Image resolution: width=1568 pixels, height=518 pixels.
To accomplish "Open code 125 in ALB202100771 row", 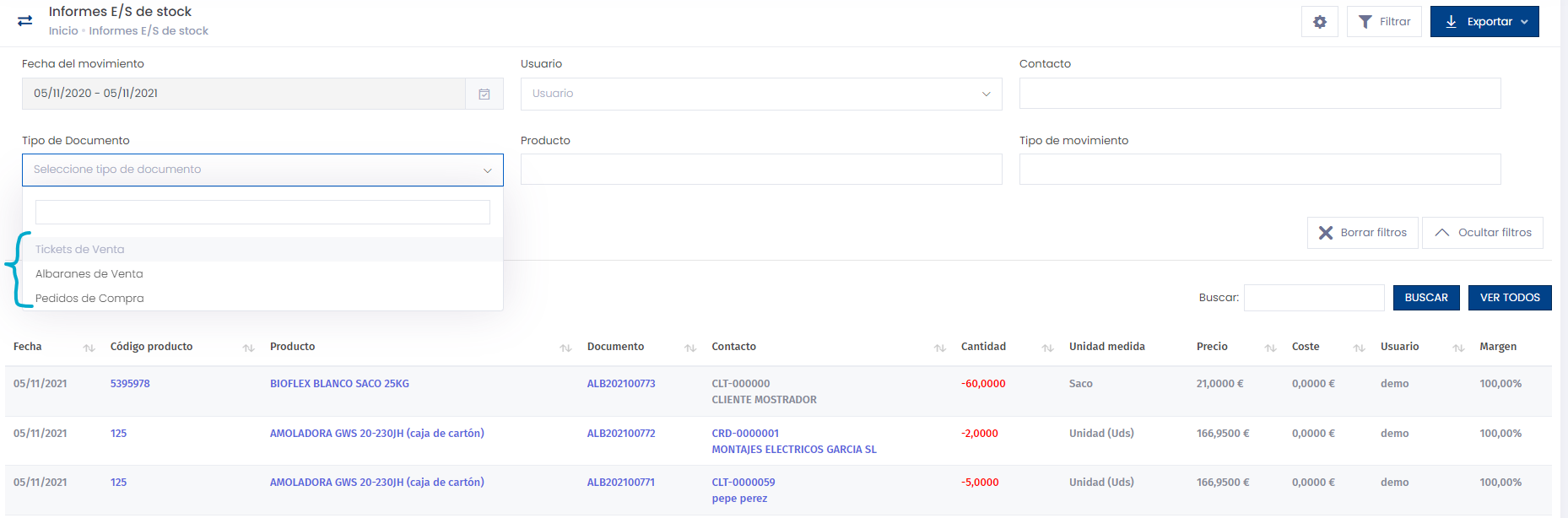I will click(x=118, y=483).
